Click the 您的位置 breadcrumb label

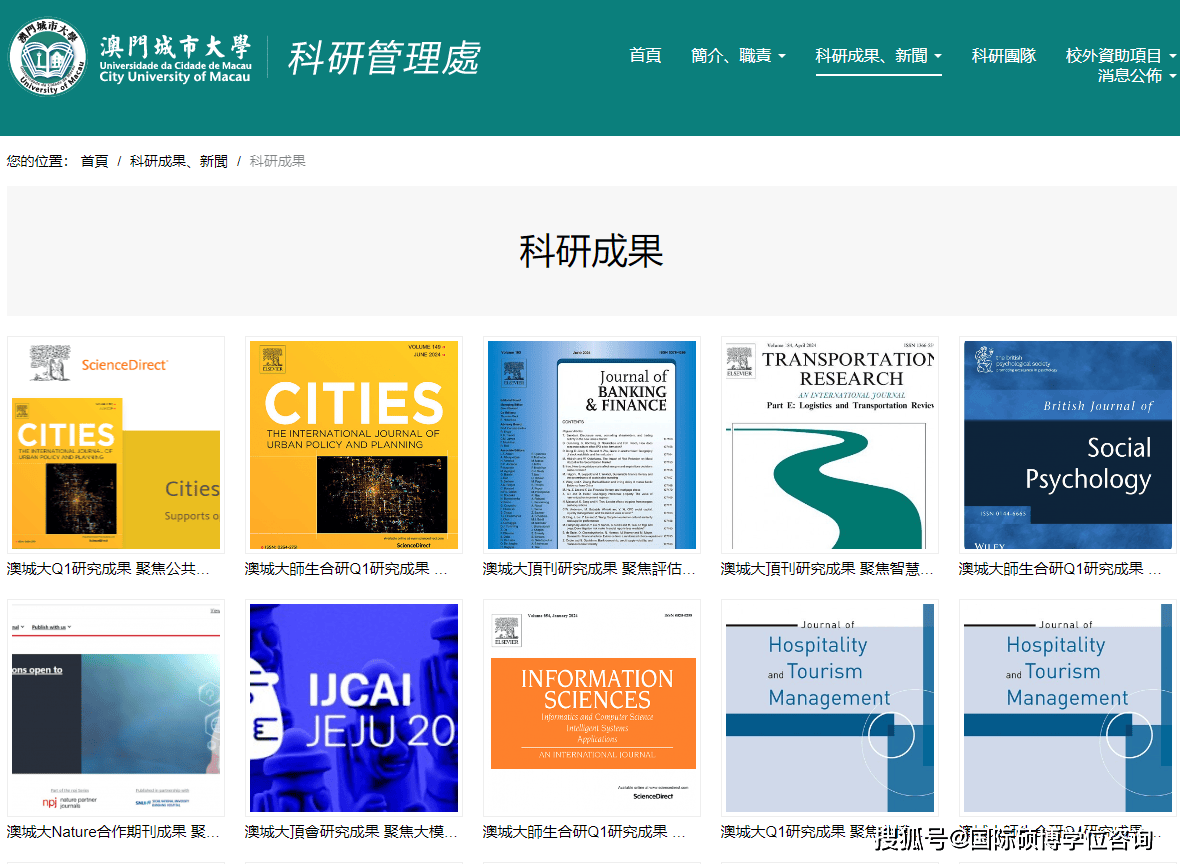[38, 161]
